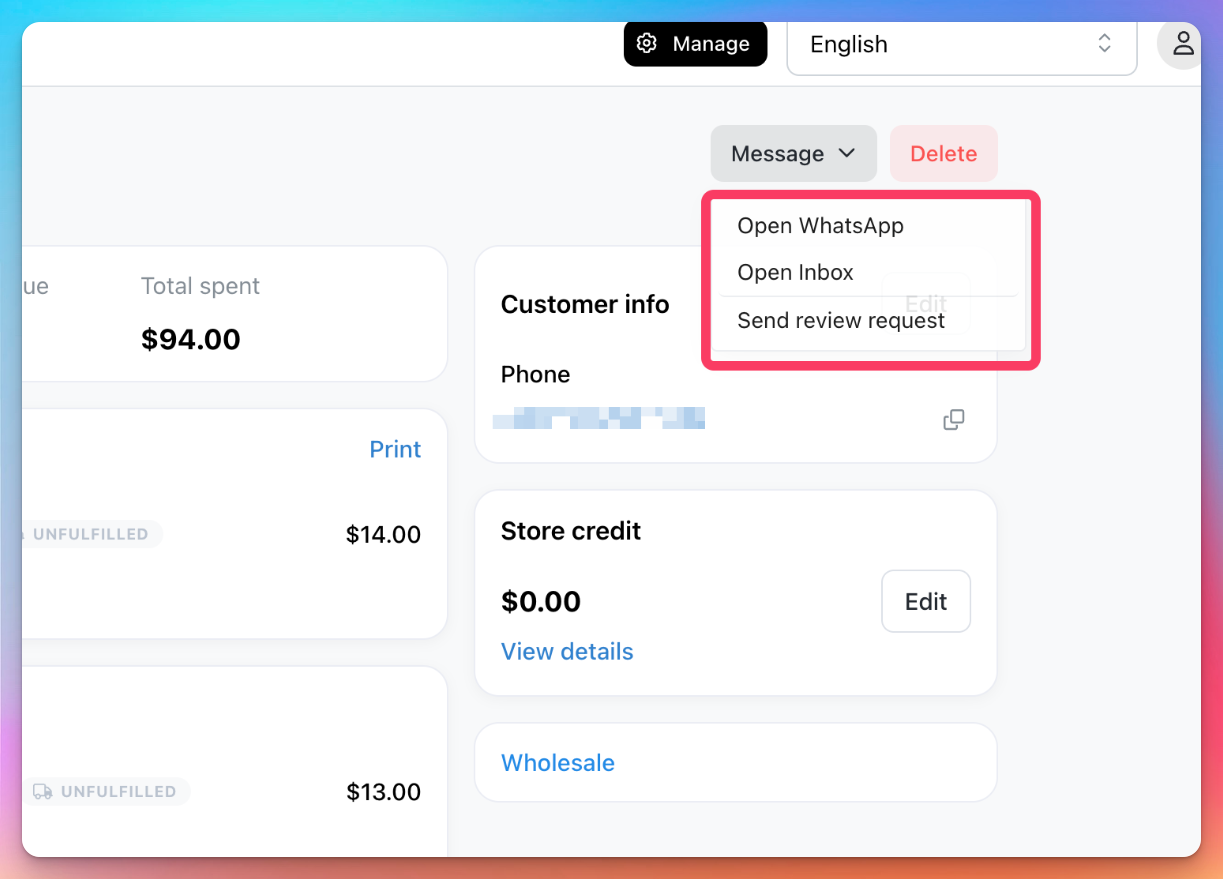Click the UNFULFILLED badge on the $14.00 order

point(90,535)
